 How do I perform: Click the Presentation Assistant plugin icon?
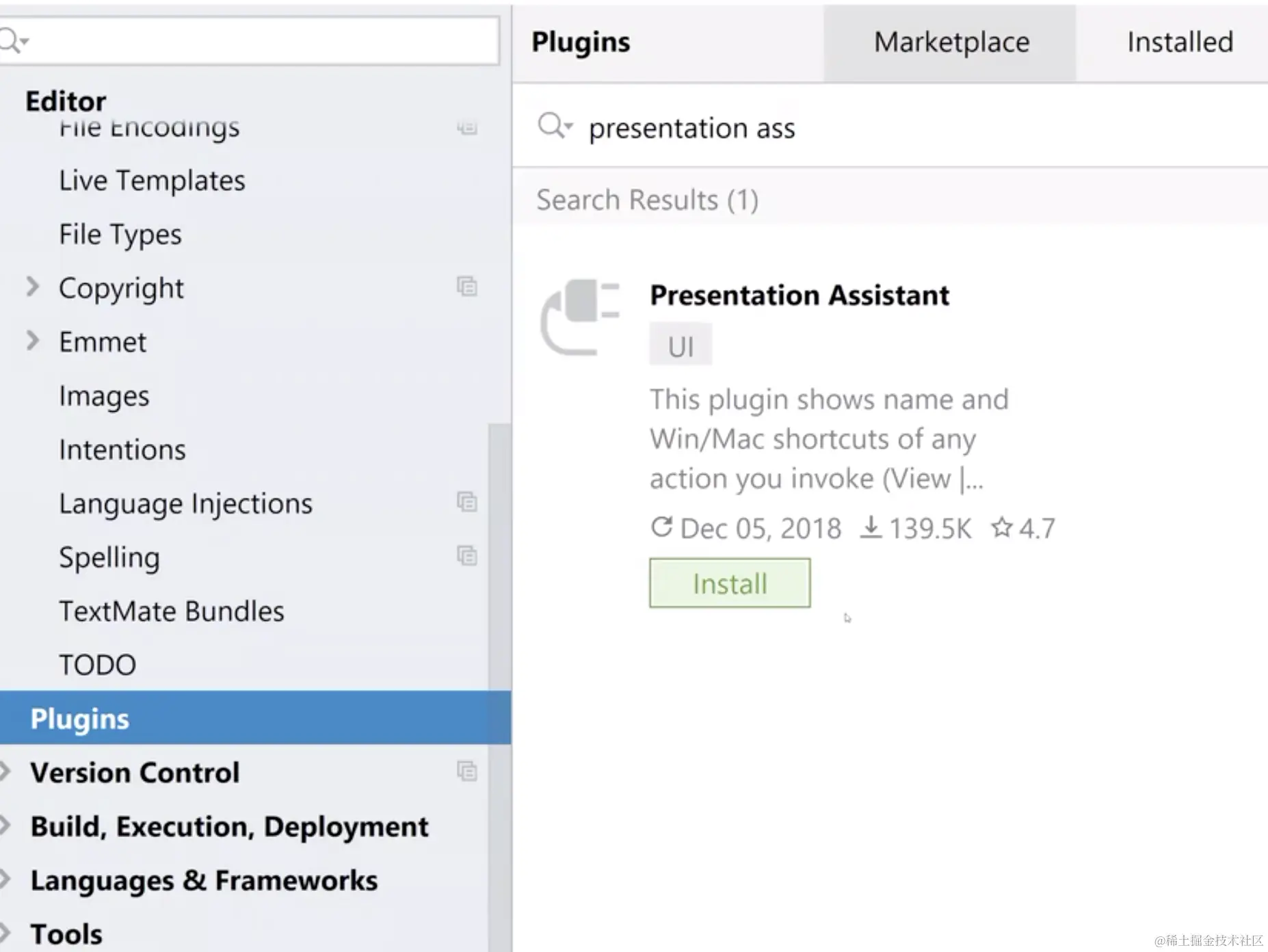pyautogui.click(x=580, y=317)
